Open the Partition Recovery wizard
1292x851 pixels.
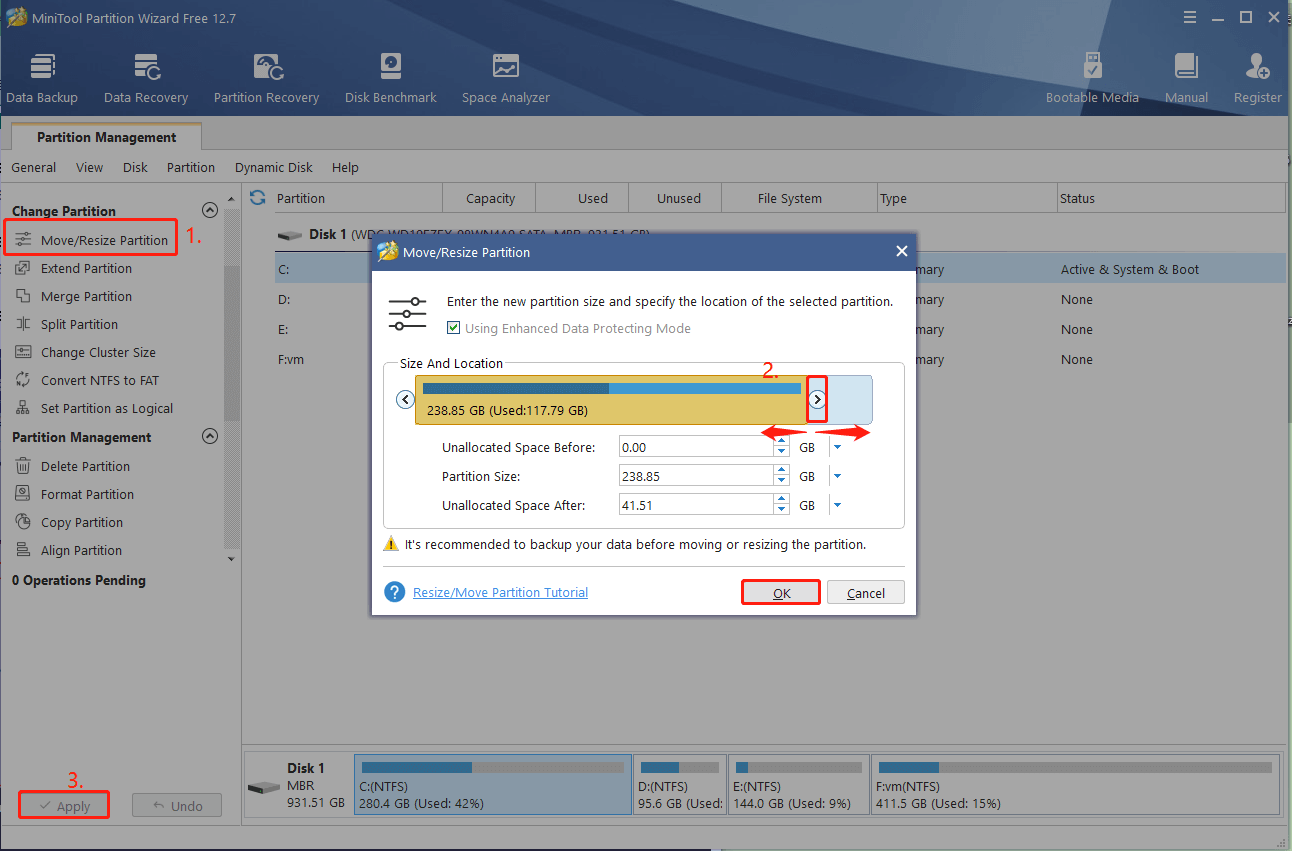click(266, 78)
